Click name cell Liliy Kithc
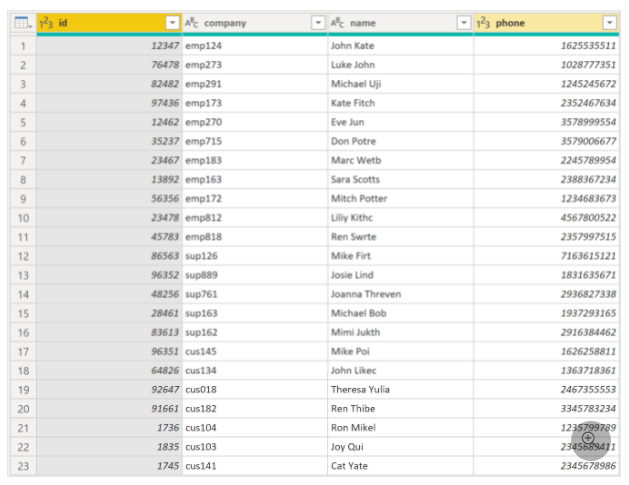 [x=401, y=218]
